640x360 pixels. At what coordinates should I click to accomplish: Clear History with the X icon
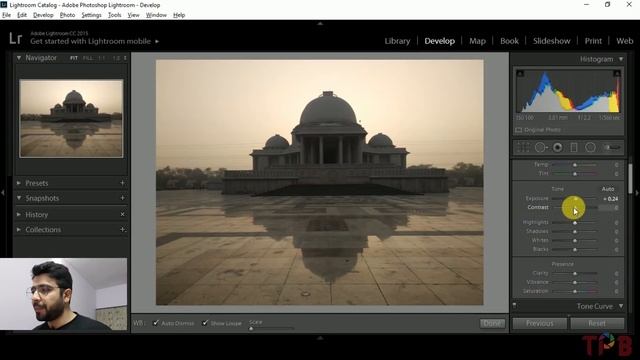pyautogui.click(x=122, y=214)
